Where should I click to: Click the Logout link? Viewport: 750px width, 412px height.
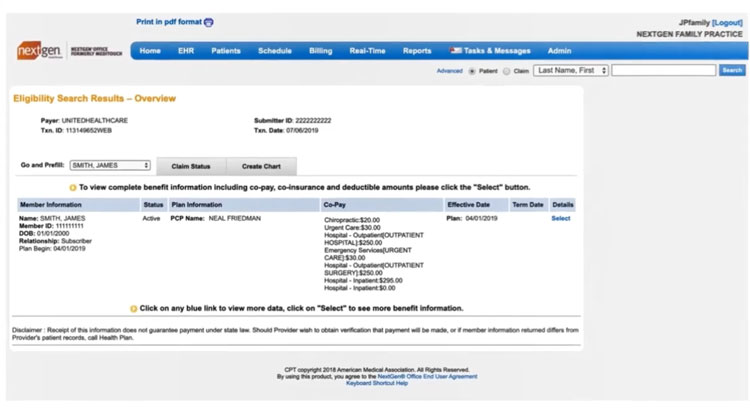pyautogui.click(x=726, y=22)
